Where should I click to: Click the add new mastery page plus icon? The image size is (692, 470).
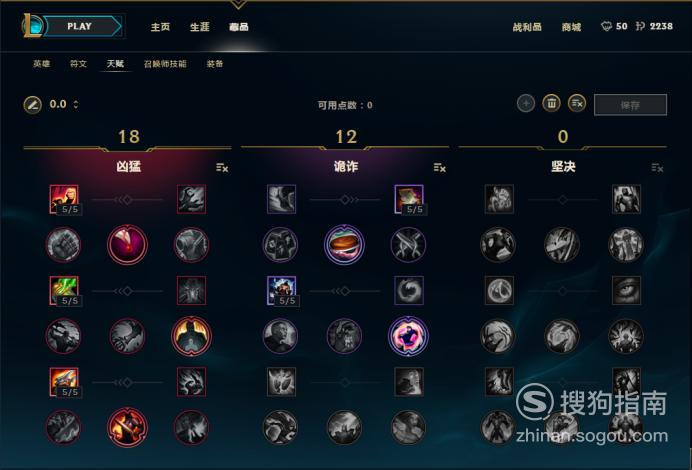(526, 104)
